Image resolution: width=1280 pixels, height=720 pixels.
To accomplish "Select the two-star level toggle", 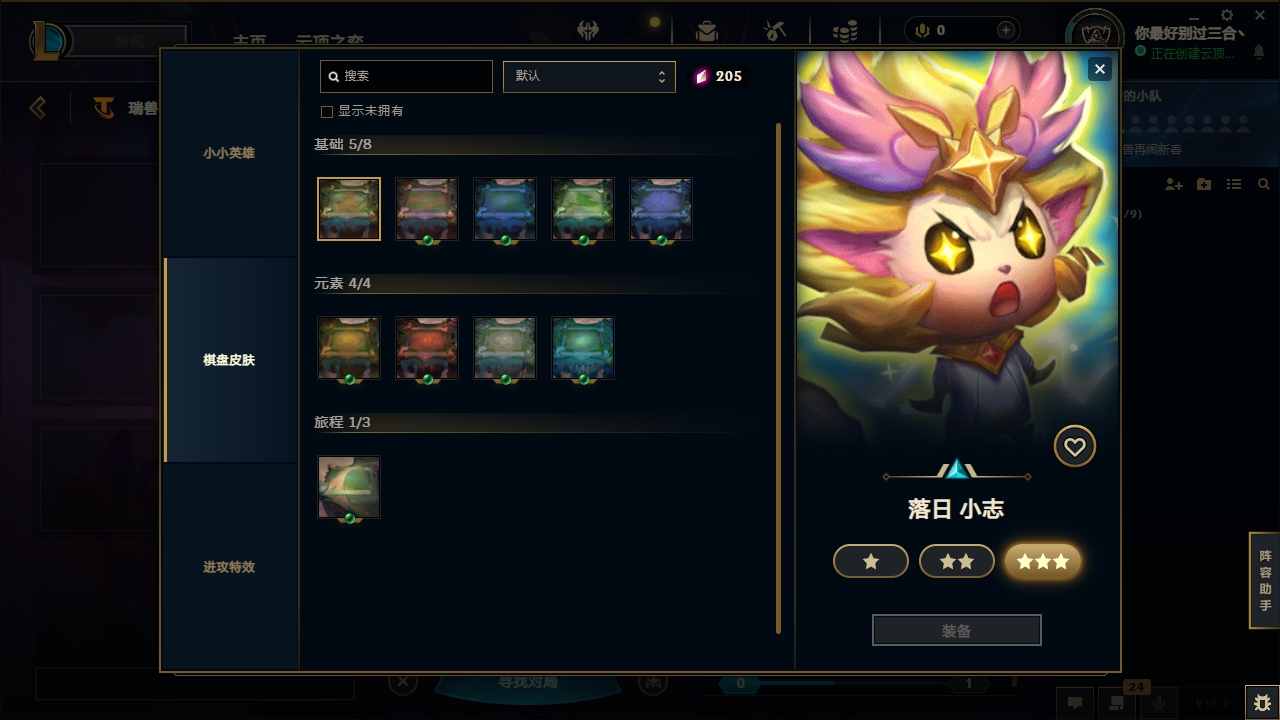I will click(957, 562).
